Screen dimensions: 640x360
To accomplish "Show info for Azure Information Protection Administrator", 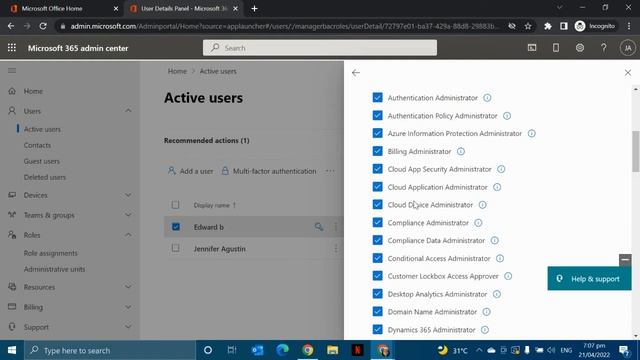I will pyautogui.click(x=531, y=133).
